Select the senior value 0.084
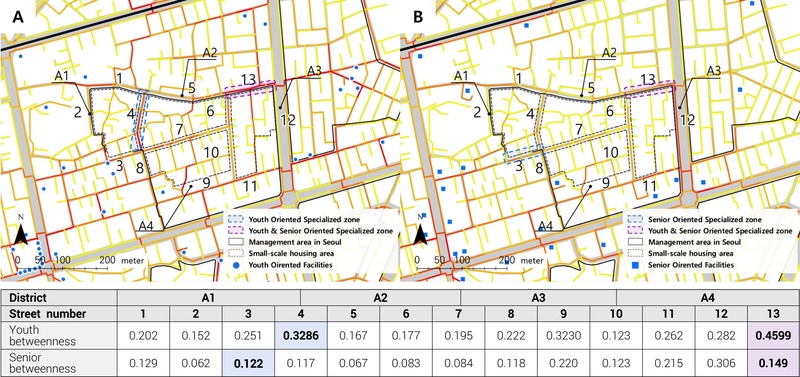The height and width of the screenshot is (377, 800). pos(459,363)
